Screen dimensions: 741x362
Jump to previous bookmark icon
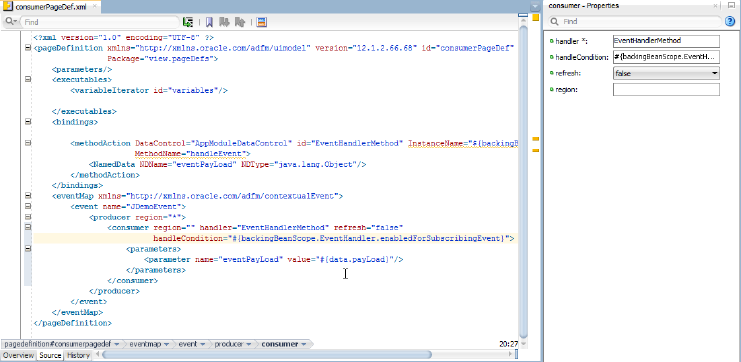240,22
